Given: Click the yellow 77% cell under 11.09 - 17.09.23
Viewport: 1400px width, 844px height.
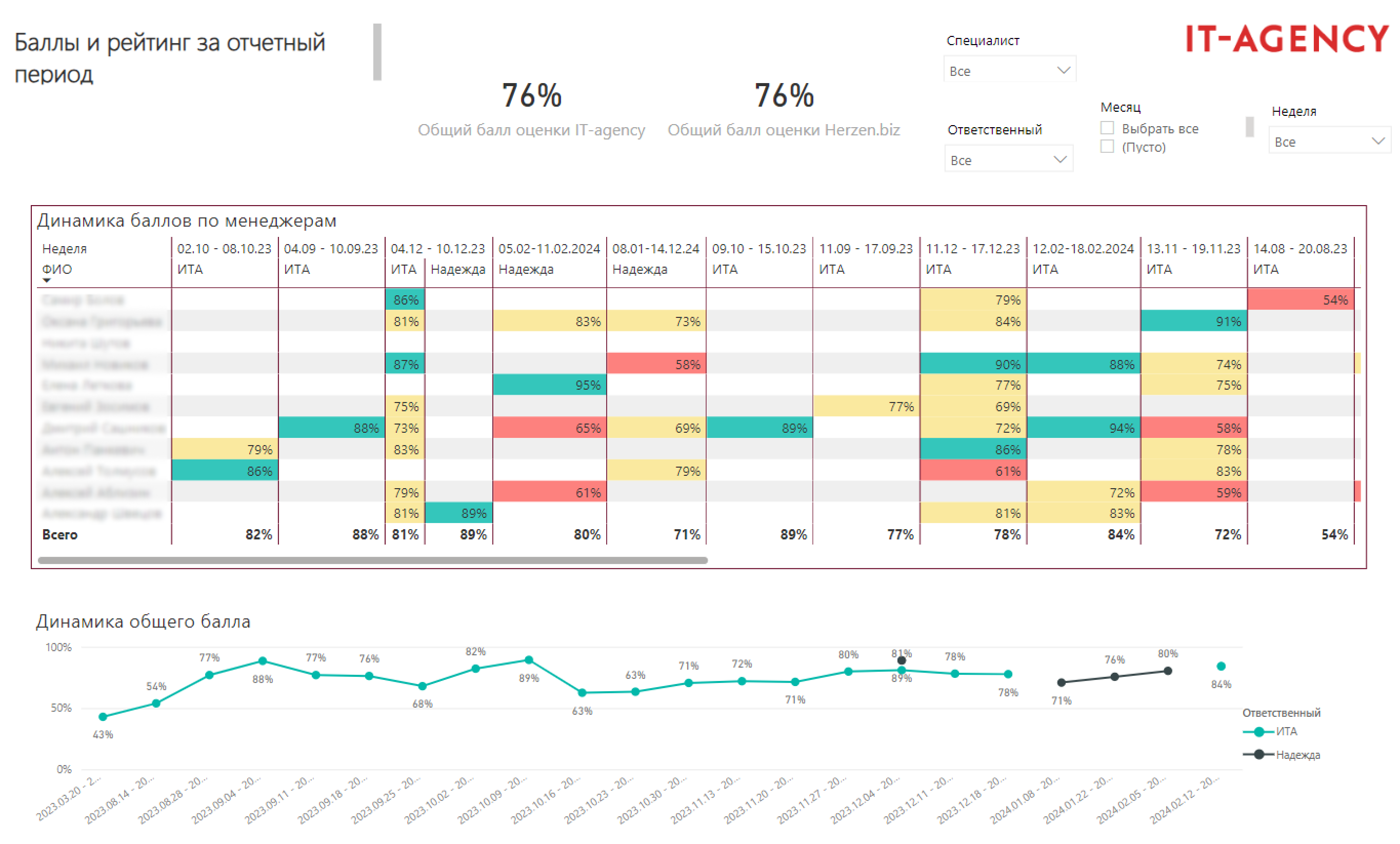Looking at the screenshot, I should (866, 406).
